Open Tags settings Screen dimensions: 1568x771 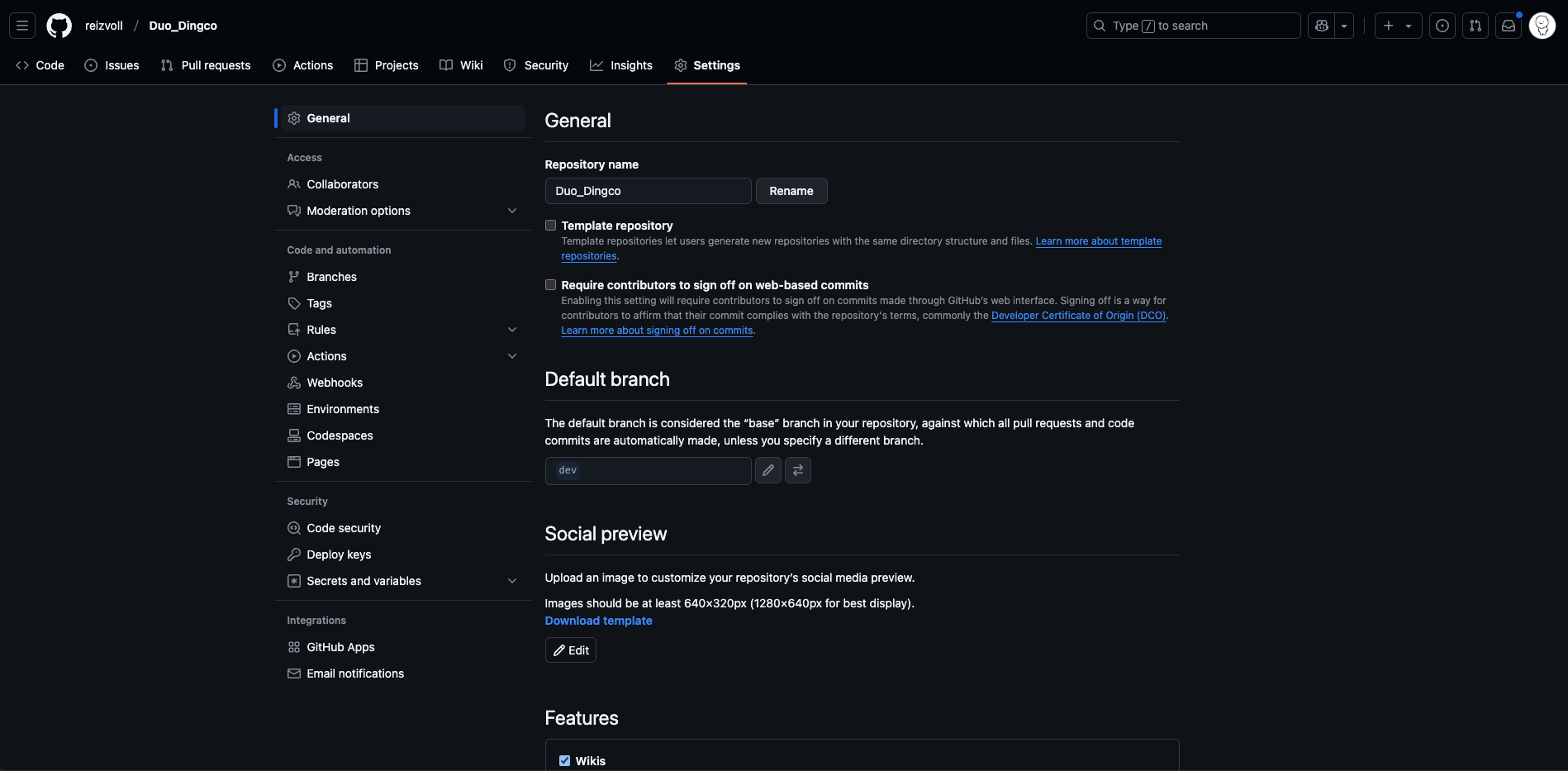tap(403, 303)
